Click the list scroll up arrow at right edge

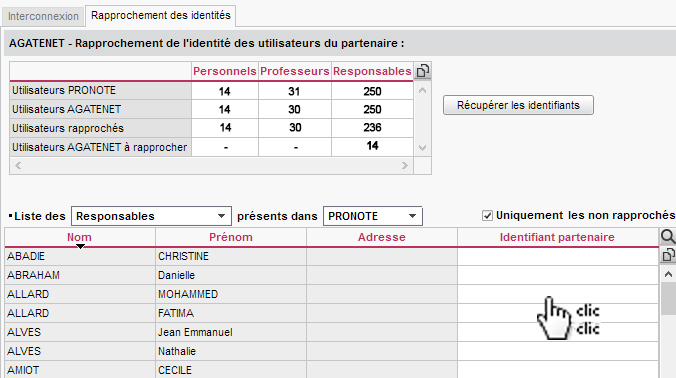click(668, 274)
